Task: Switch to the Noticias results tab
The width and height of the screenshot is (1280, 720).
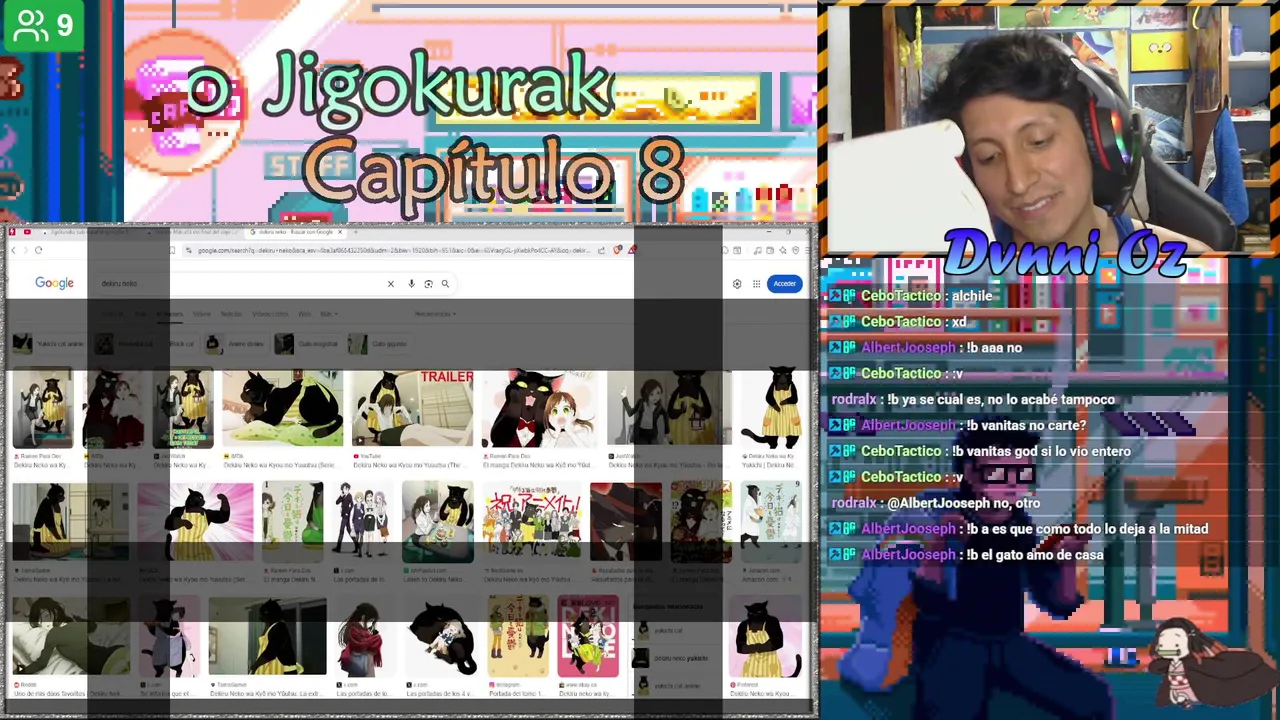Action: [x=231, y=314]
